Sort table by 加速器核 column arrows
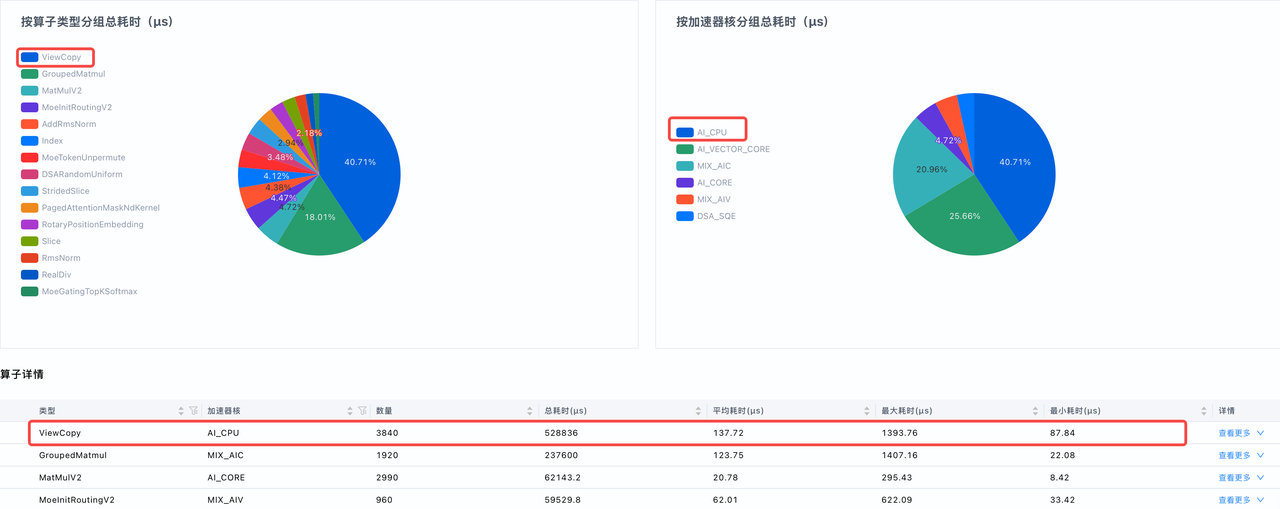 point(350,411)
